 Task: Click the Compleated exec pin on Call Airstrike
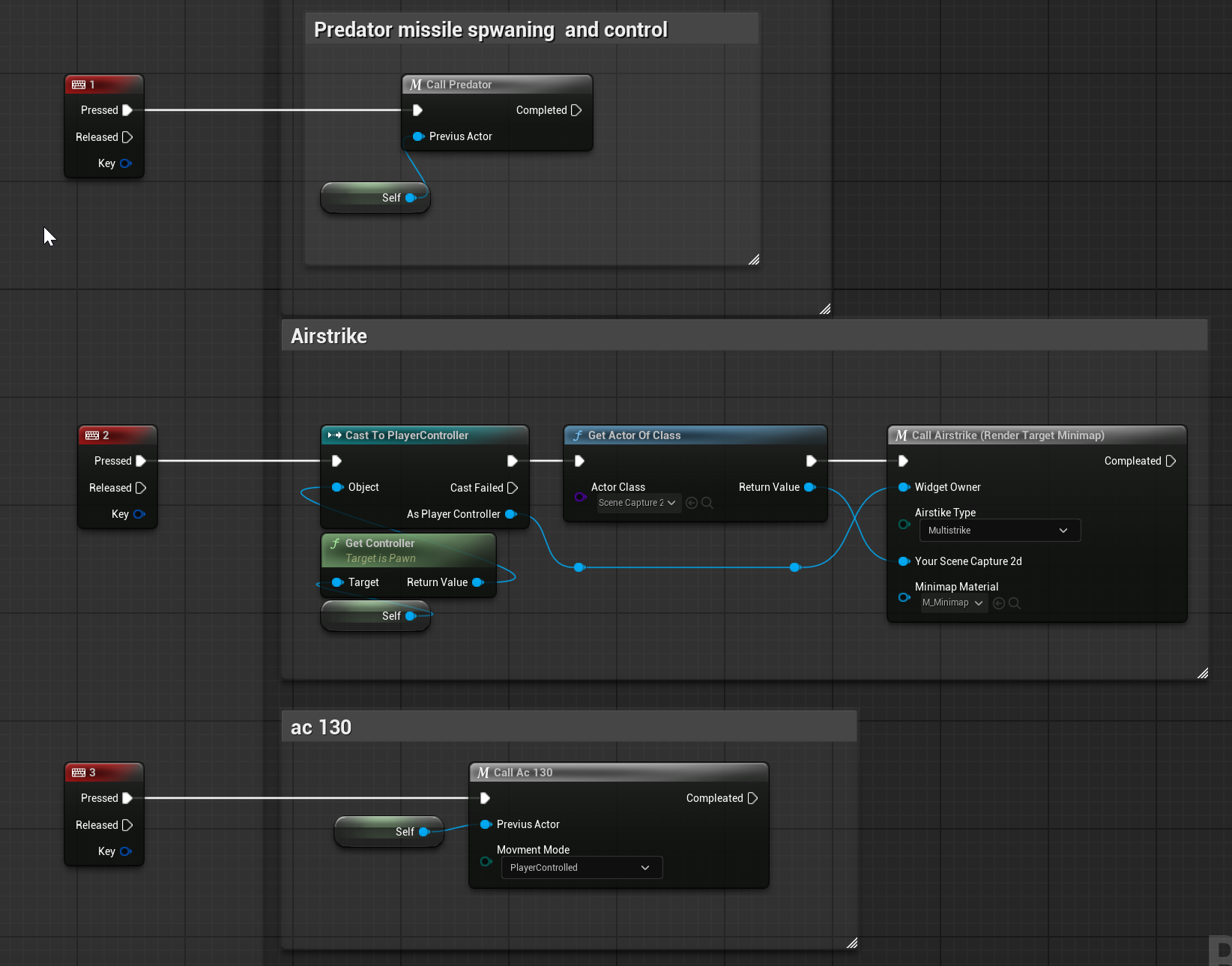(x=1171, y=461)
